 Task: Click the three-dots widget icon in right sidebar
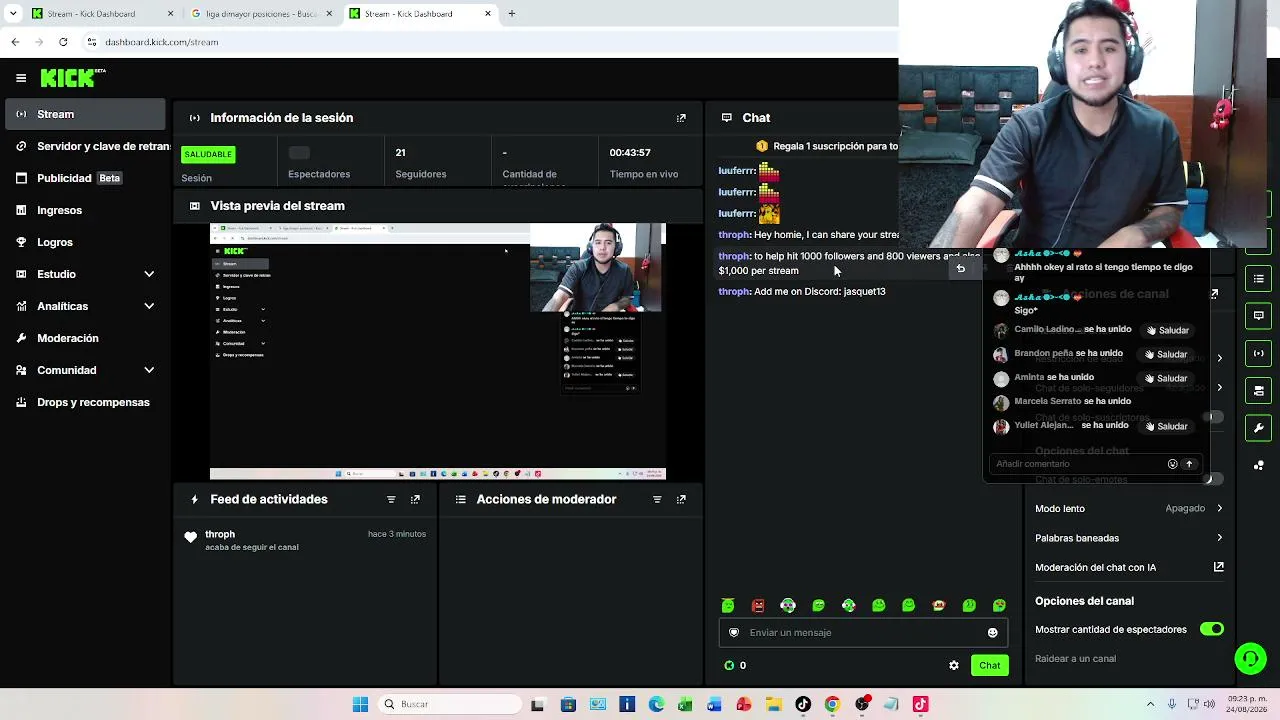(1259, 465)
